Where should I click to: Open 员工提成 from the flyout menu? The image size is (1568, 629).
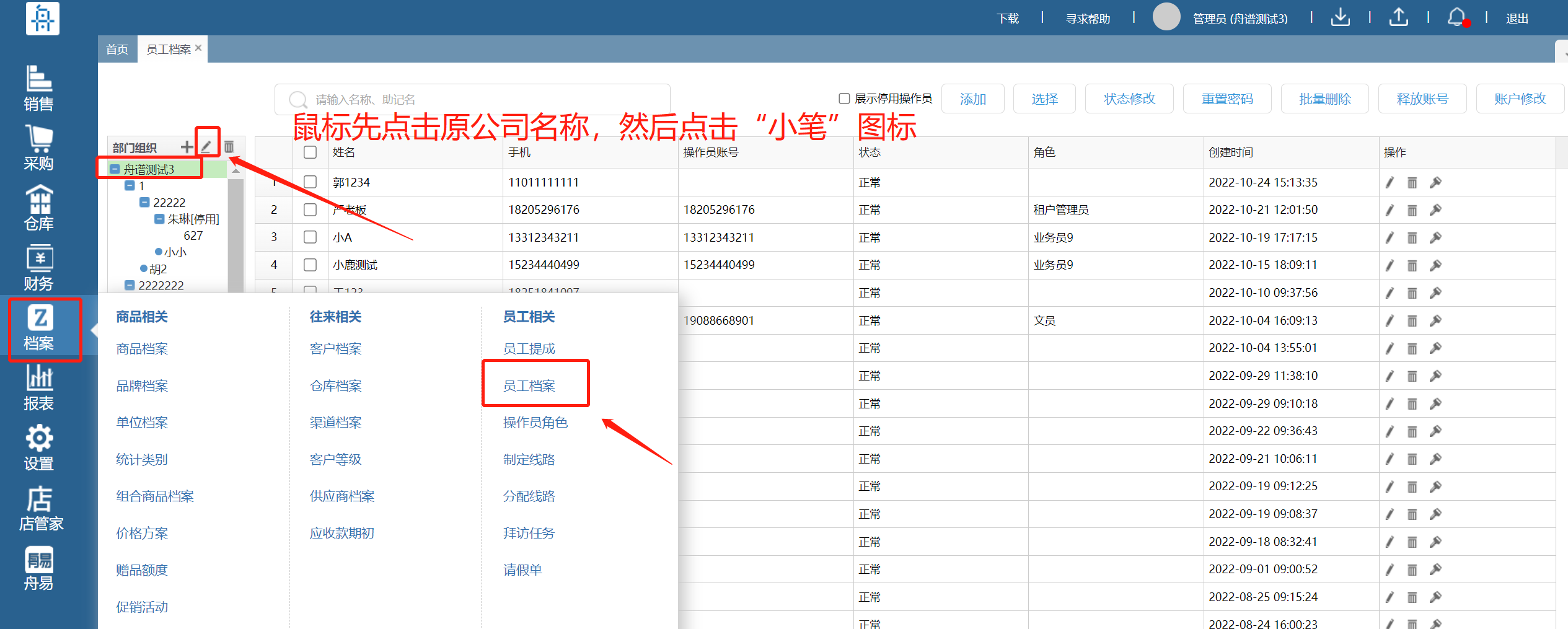(x=529, y=348)
